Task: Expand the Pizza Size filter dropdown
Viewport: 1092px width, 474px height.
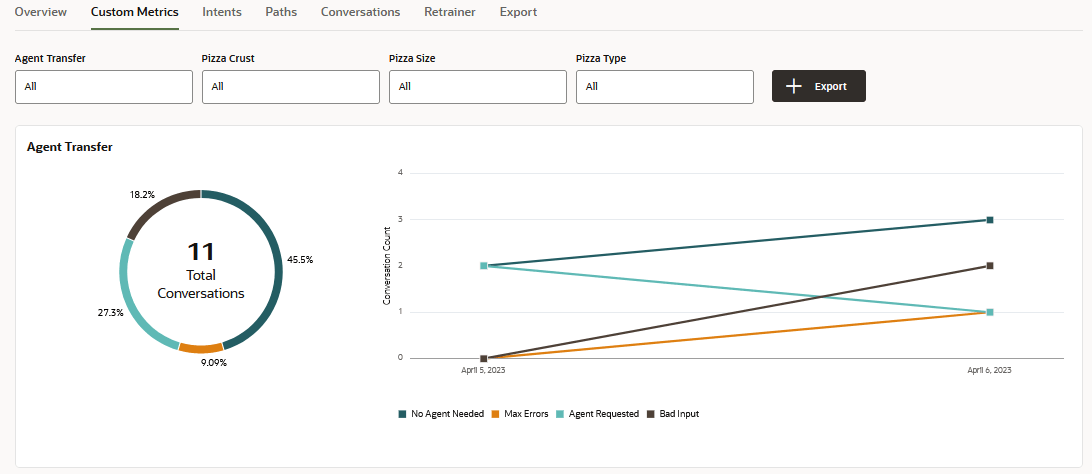Action: [478, 87]
